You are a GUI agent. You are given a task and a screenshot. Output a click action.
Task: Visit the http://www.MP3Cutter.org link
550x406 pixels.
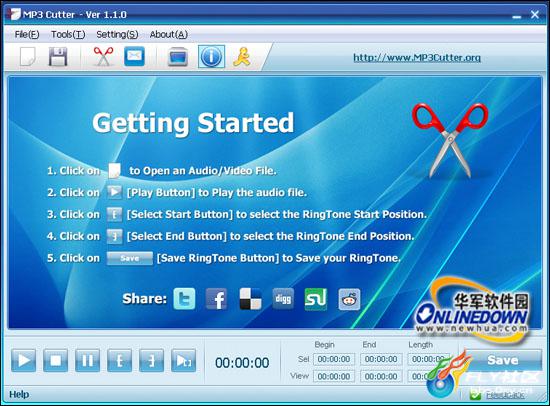point(417,57)
